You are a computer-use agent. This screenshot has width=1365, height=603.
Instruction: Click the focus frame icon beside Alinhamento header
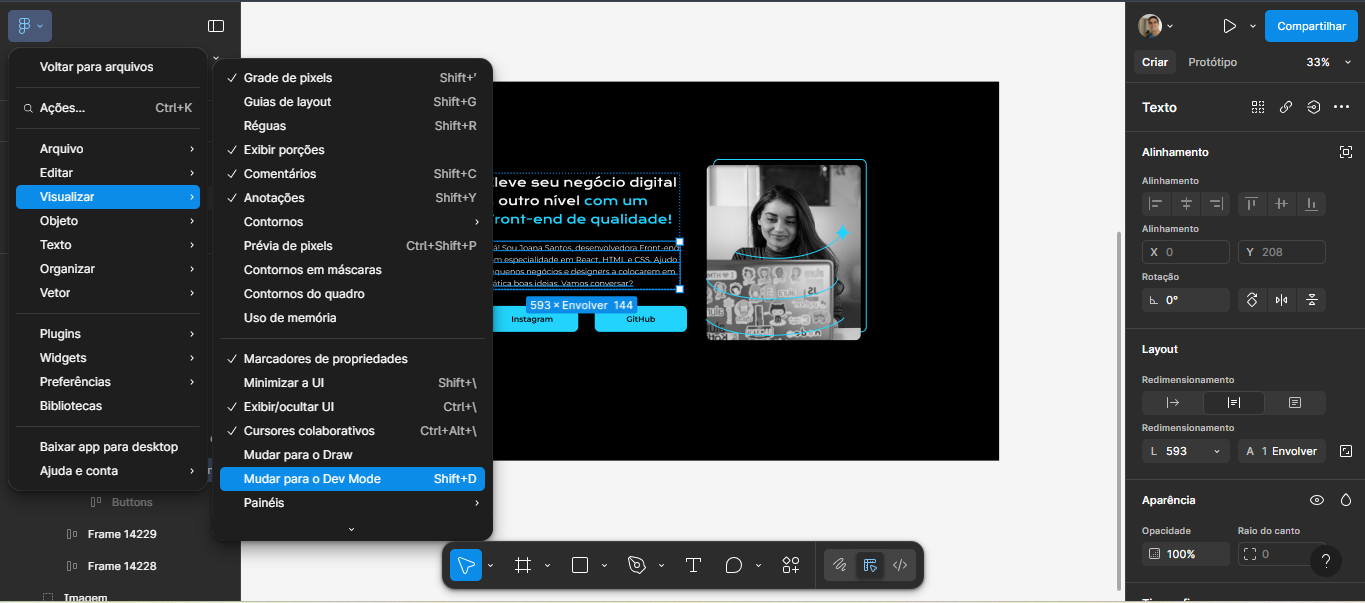tap(1346, 152)
